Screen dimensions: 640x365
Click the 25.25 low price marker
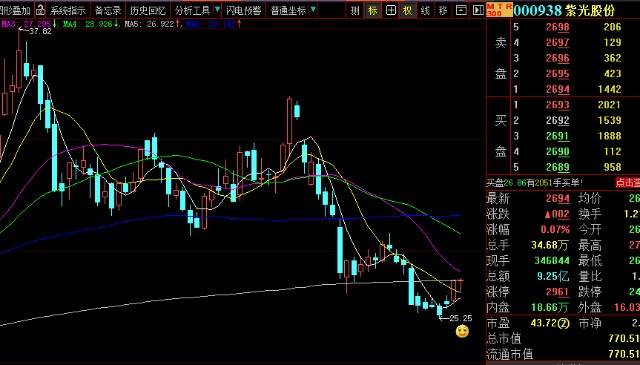[x=460, y=318]
